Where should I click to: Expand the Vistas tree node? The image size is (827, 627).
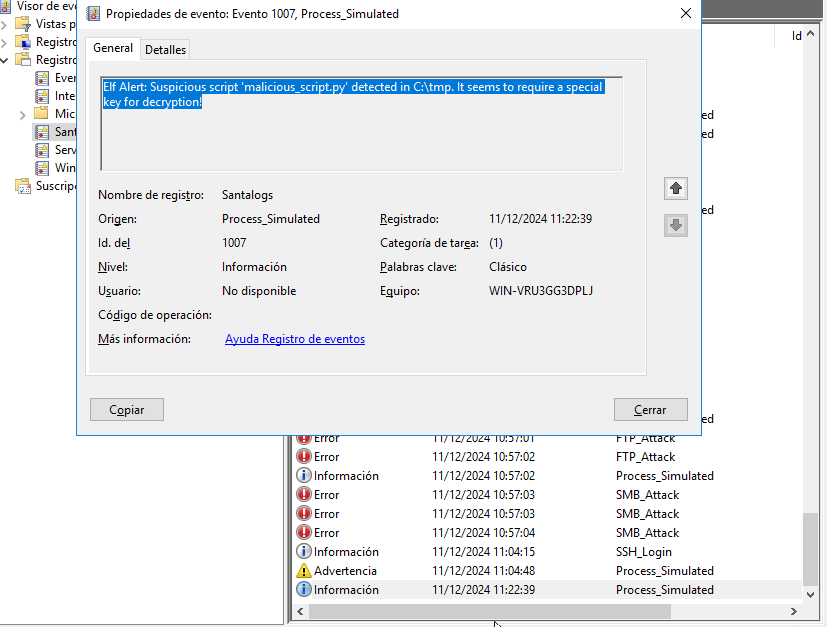[4, 24]
